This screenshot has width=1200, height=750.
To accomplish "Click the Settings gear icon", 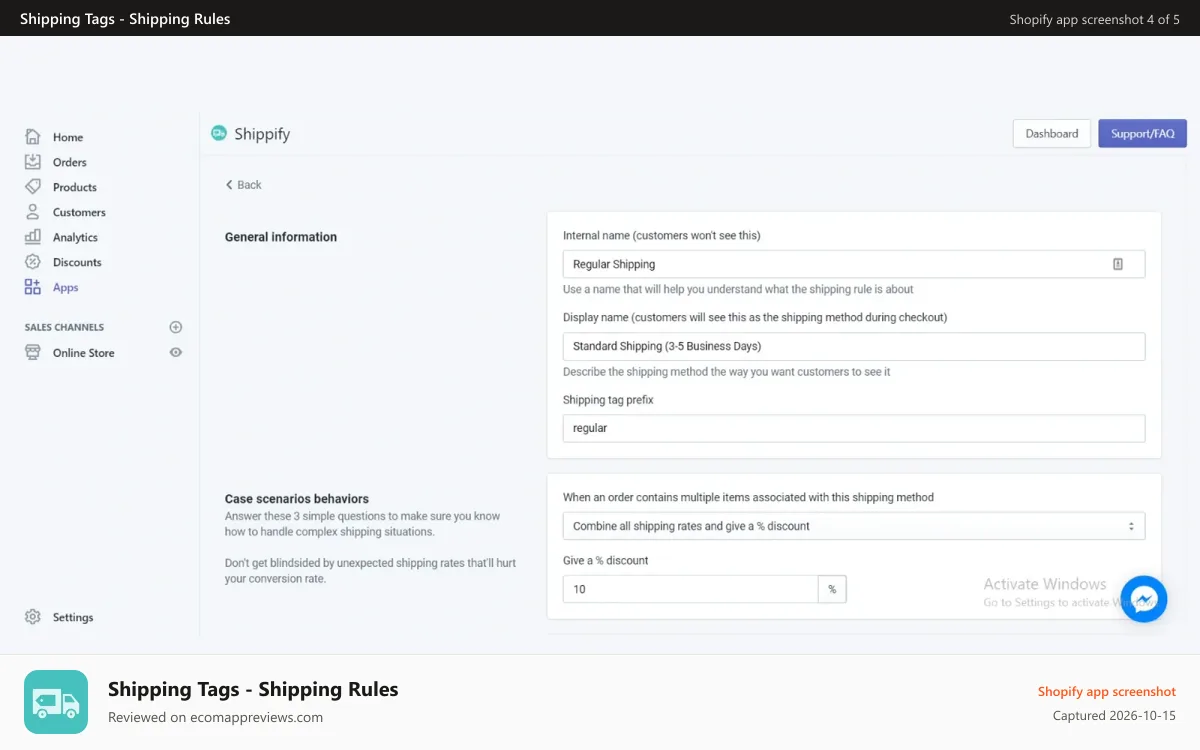I will tap(33, 617).
